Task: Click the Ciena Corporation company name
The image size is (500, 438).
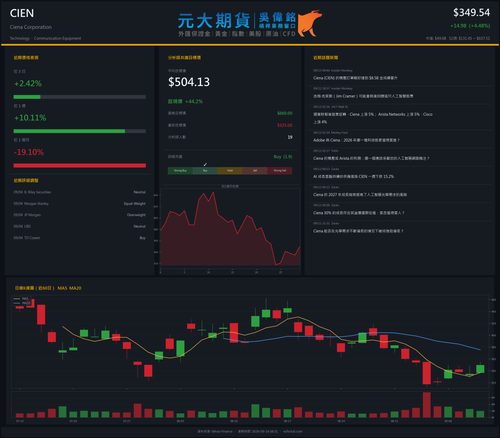Action: tap(31, 27)
